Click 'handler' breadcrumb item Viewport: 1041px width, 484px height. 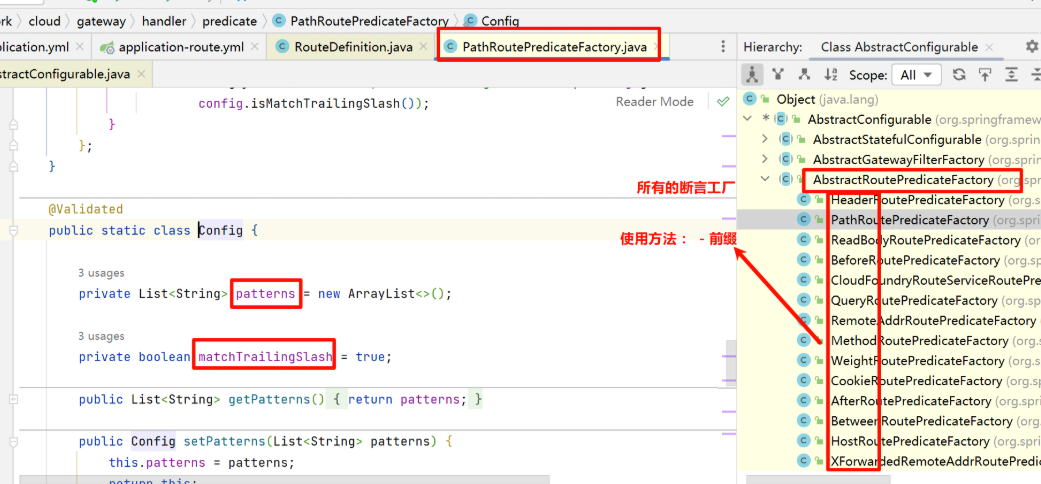pos(164,21)
